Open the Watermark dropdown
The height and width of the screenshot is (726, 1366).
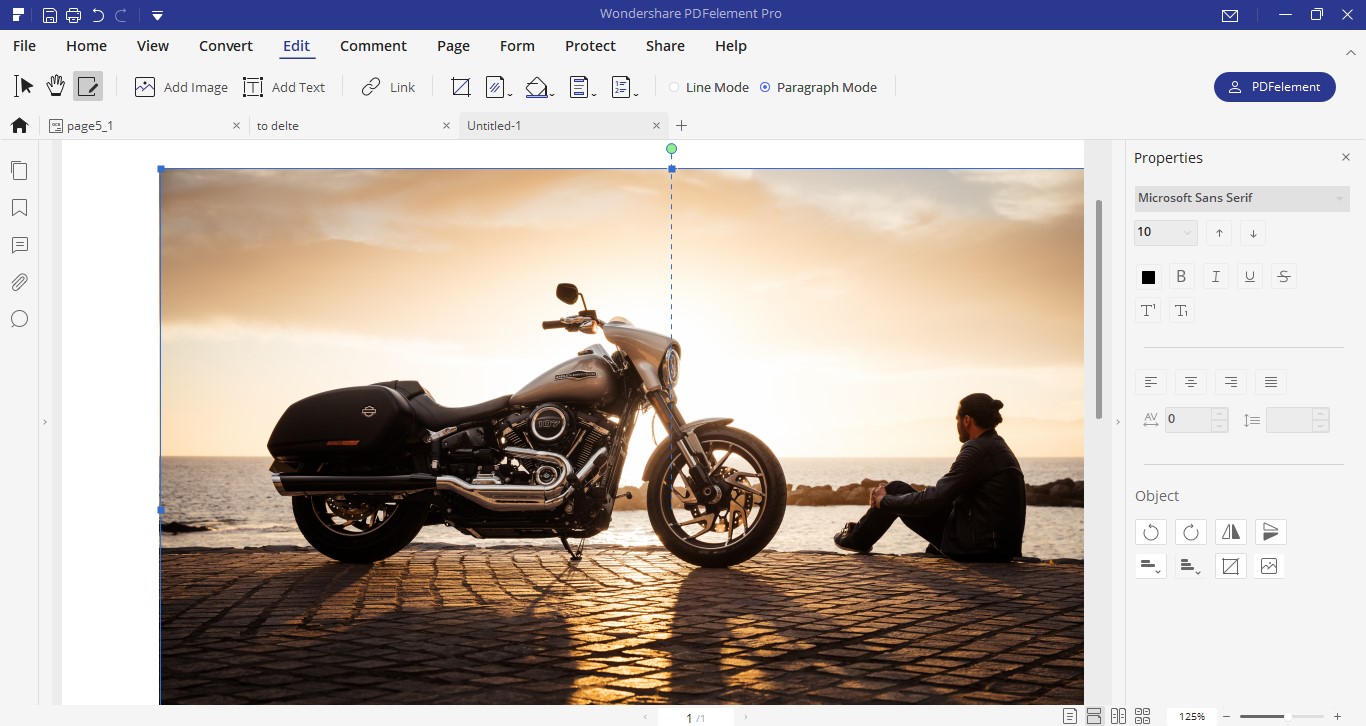click(x=499, y=87)
